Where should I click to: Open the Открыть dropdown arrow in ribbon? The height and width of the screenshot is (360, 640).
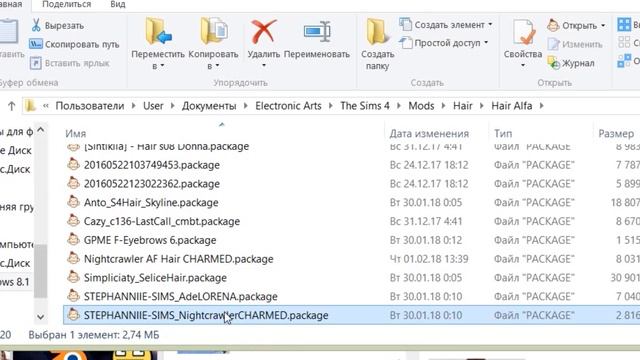pyautogui.click(x=603, y=25)
